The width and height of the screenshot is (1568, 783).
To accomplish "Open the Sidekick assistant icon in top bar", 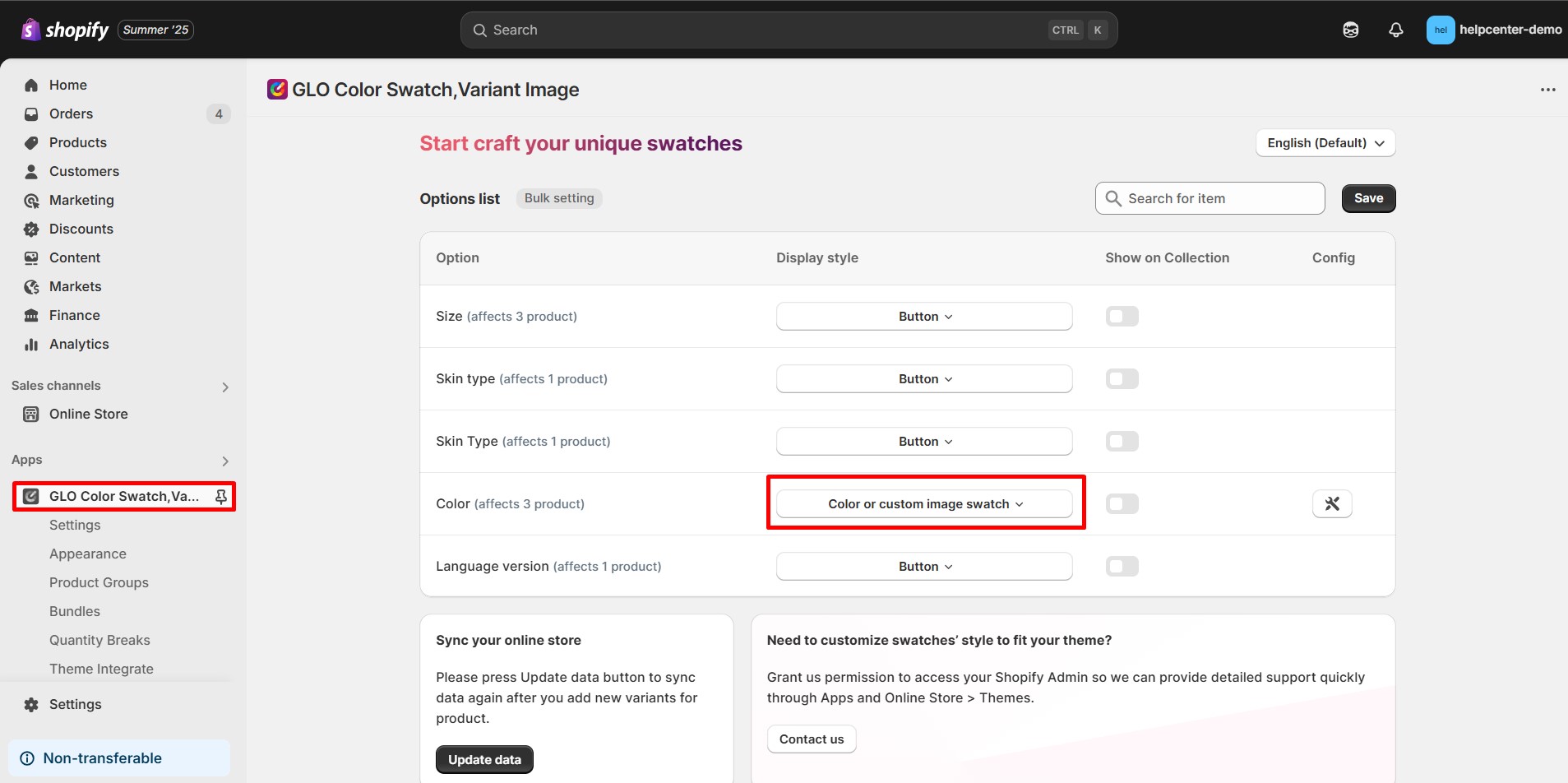I will pyautogui.click(x=1350, y=30).
